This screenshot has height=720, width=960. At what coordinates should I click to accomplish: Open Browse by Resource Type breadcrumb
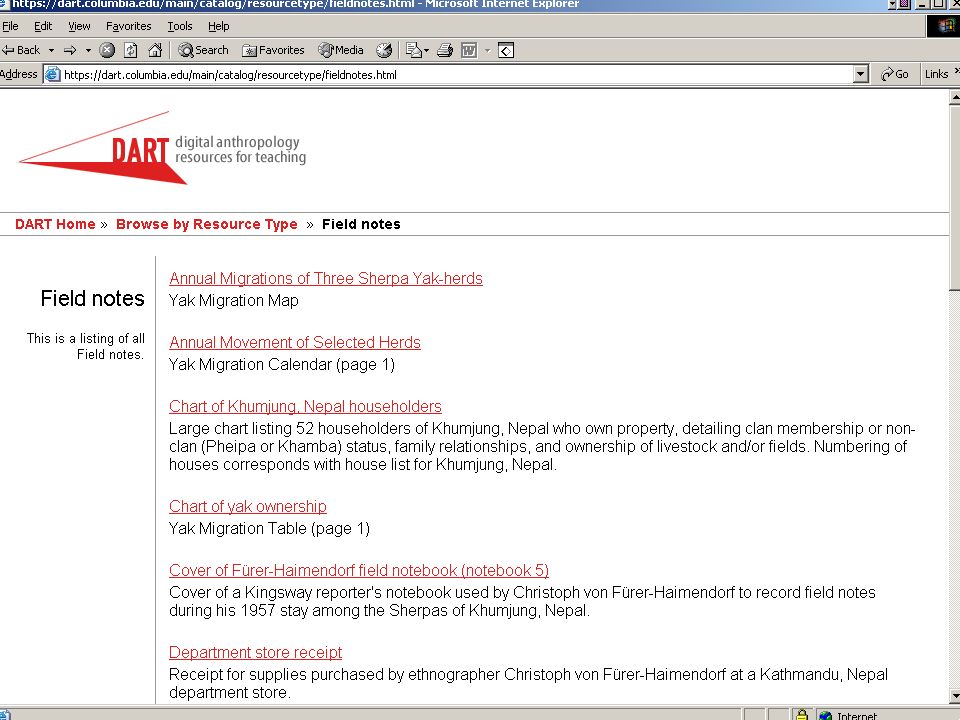click(206, 224)
